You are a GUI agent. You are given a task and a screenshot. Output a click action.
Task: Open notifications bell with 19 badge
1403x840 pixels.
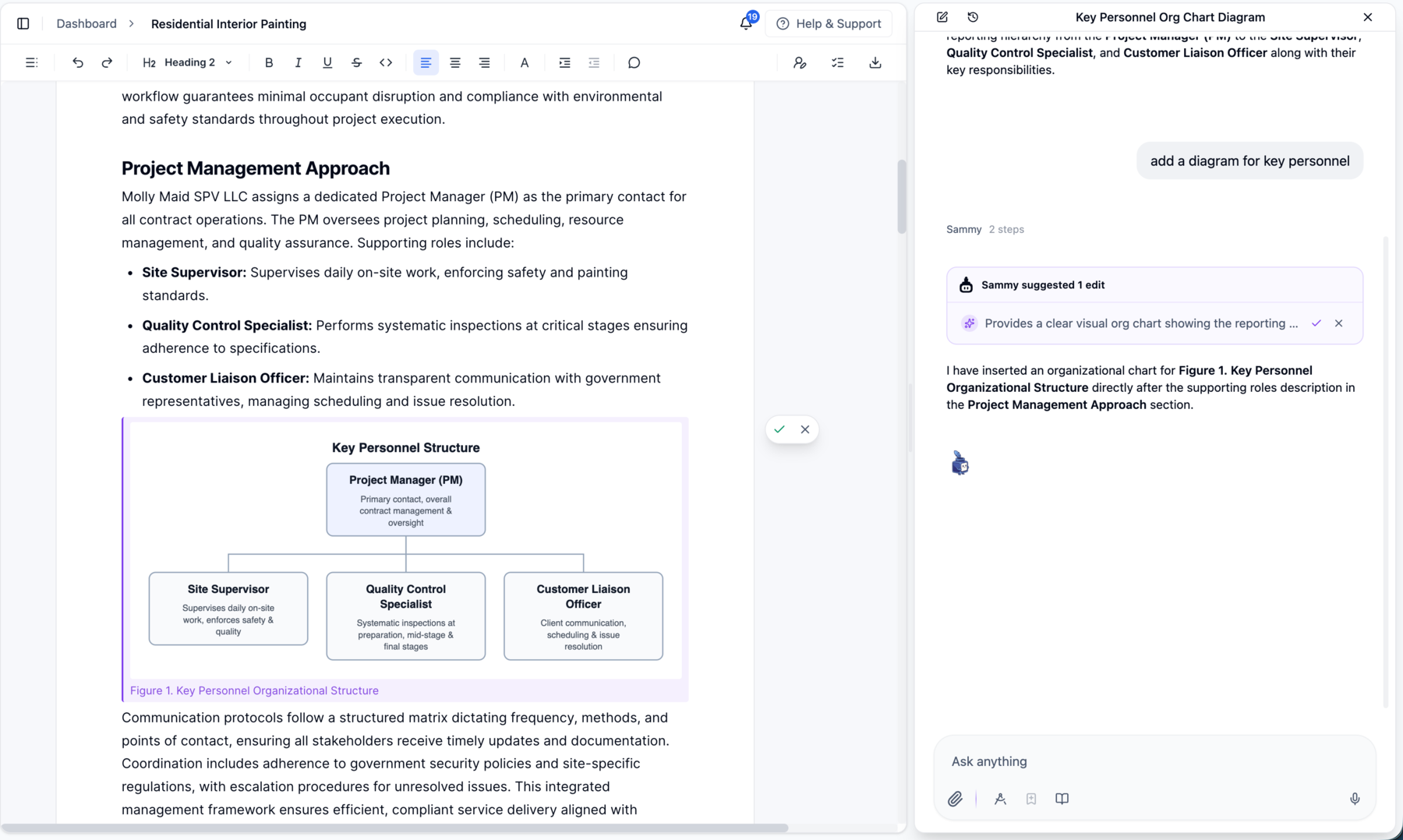pos(747,22)
